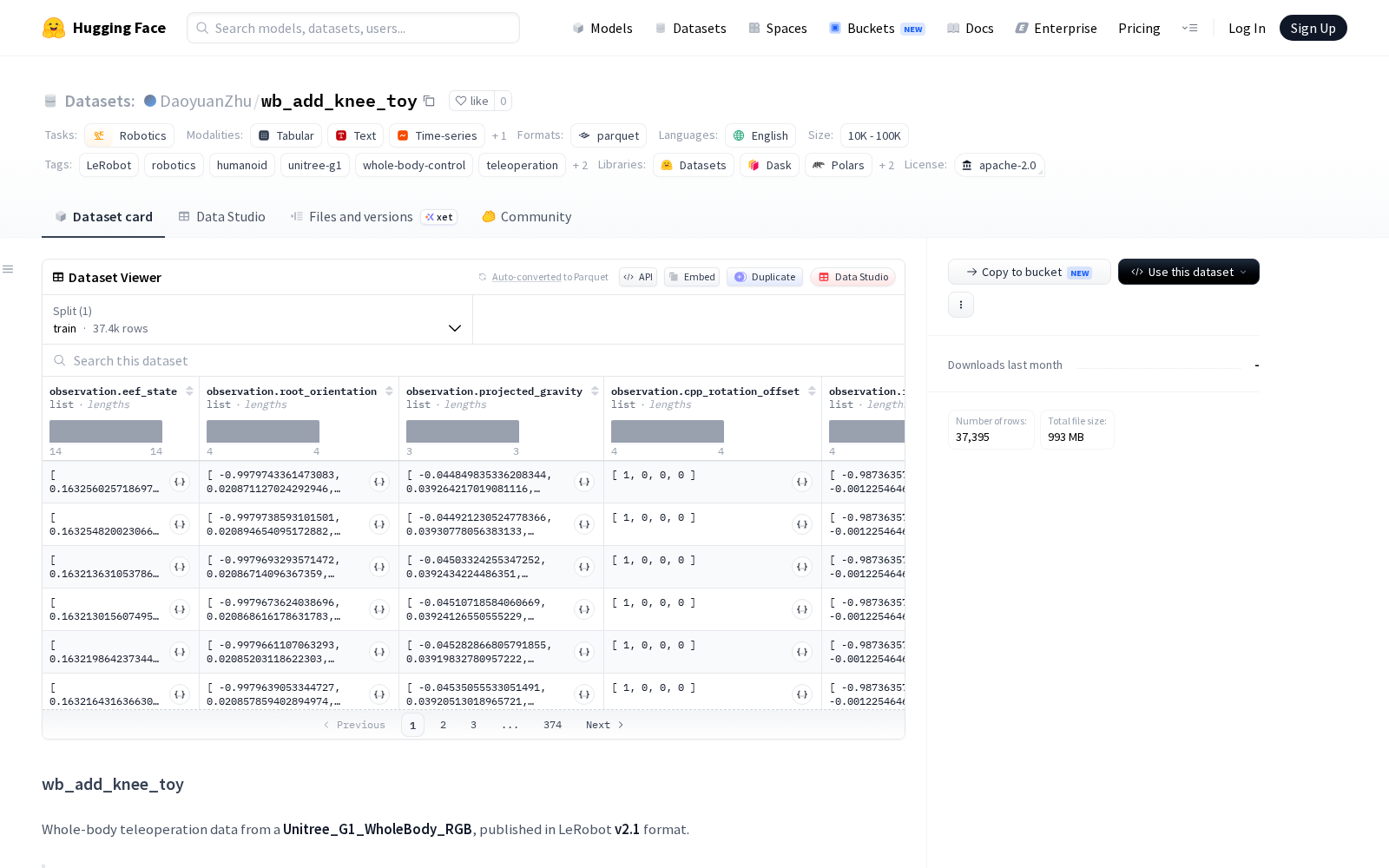Screen dimensions: 1389x868
Task: Go to the Pricing page
Action: (x=1139, y=28)
